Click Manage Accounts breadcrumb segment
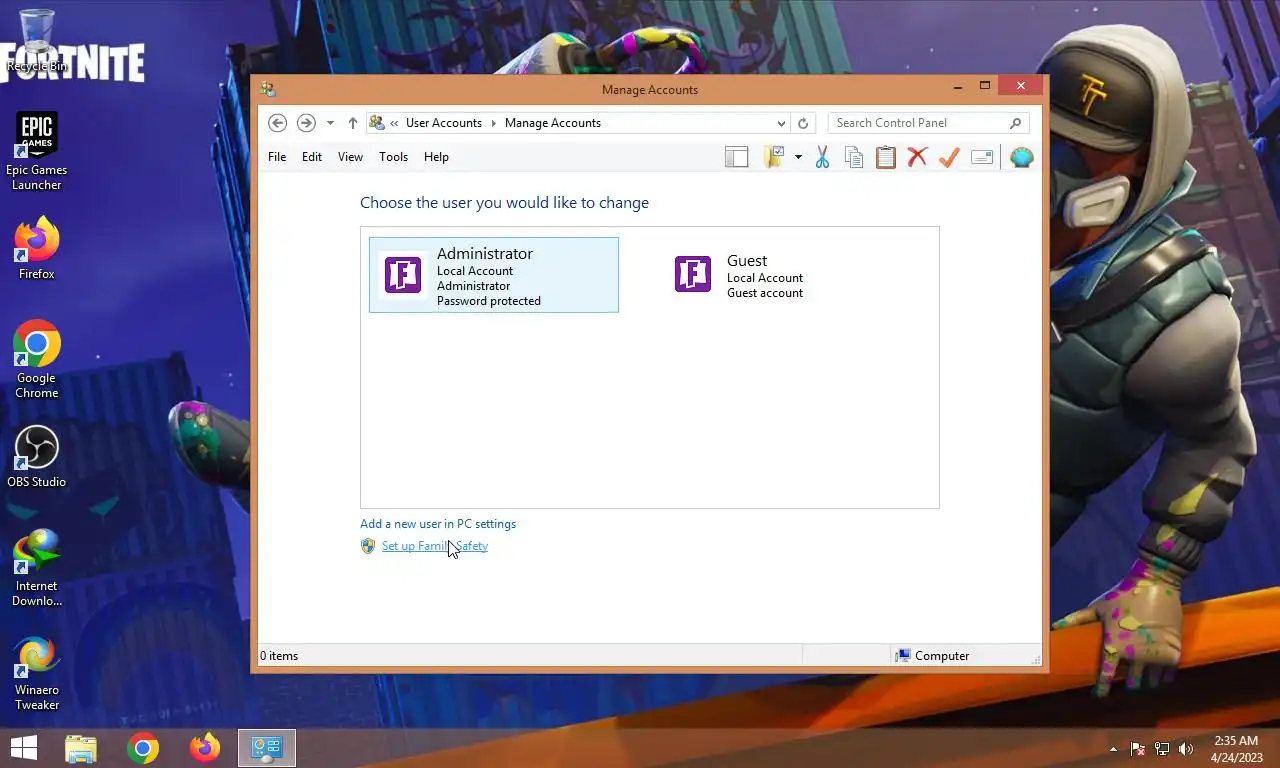Viewport: 1280px width, 768px height. pyautogui.click(x=553, y=123)
